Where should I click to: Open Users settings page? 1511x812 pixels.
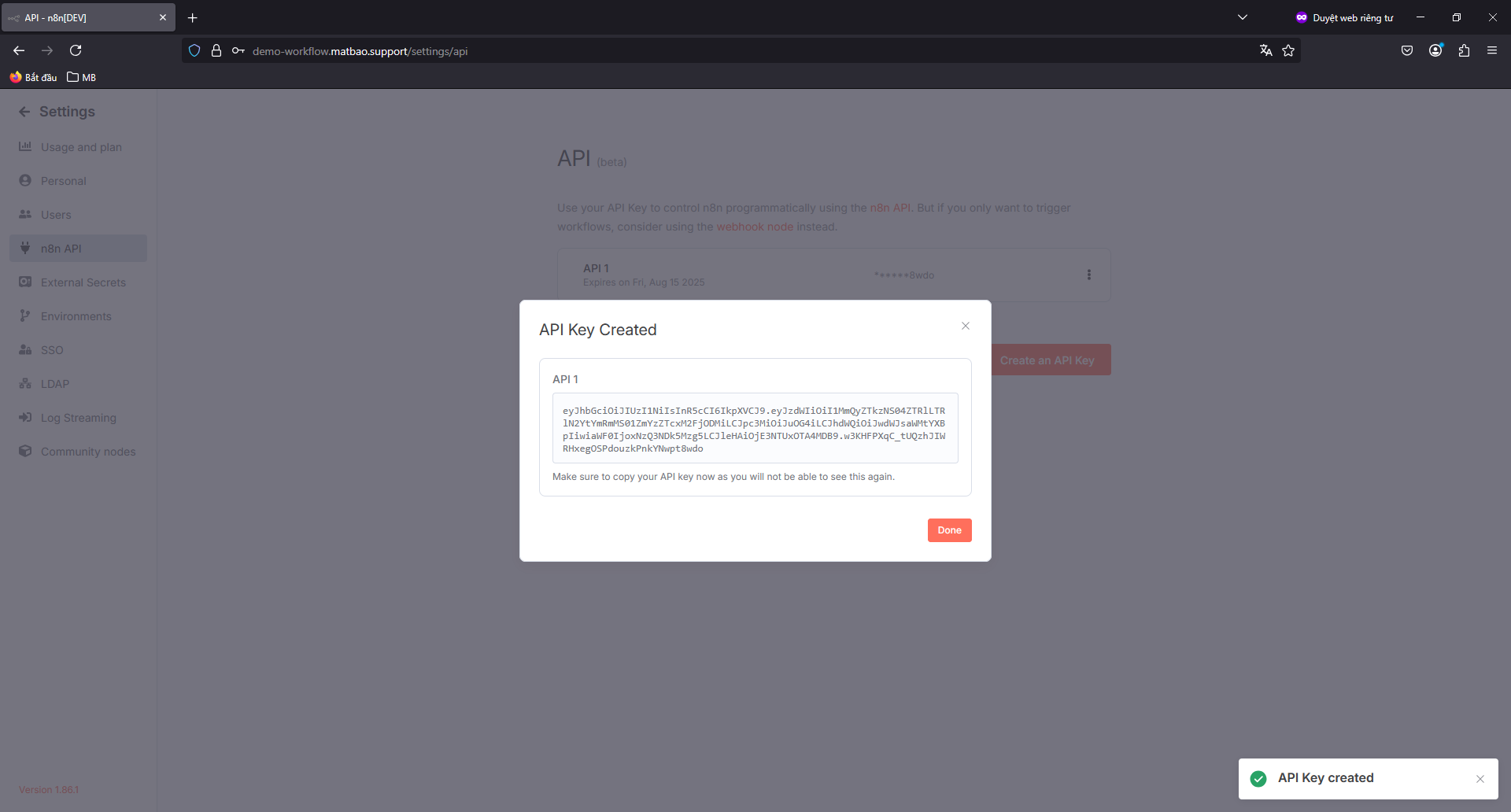79,215
